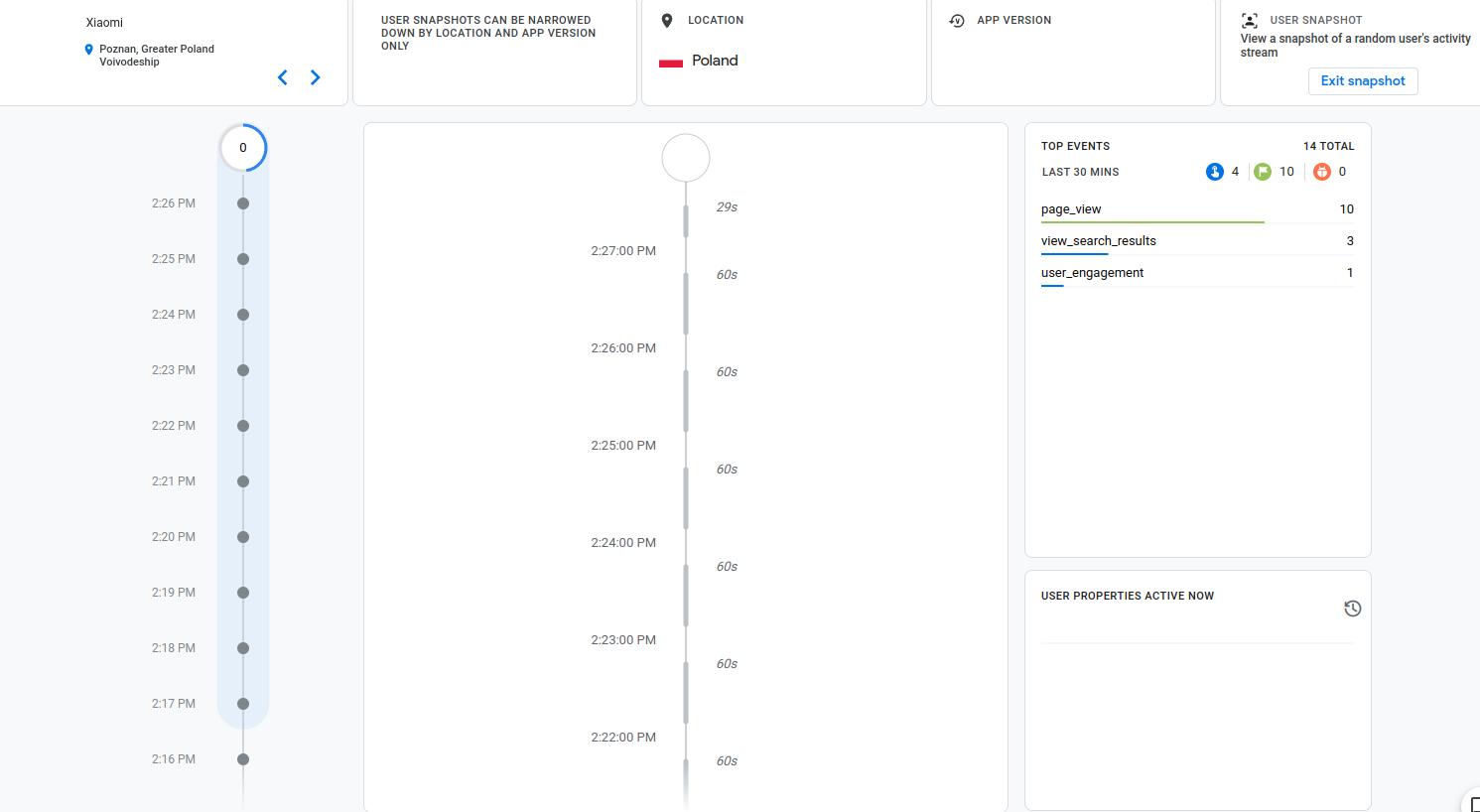The width and height of the screenshot is (1480, 812).
Task: Click the User Snapshot avatar frame icon
Action: click(1249, 20)
